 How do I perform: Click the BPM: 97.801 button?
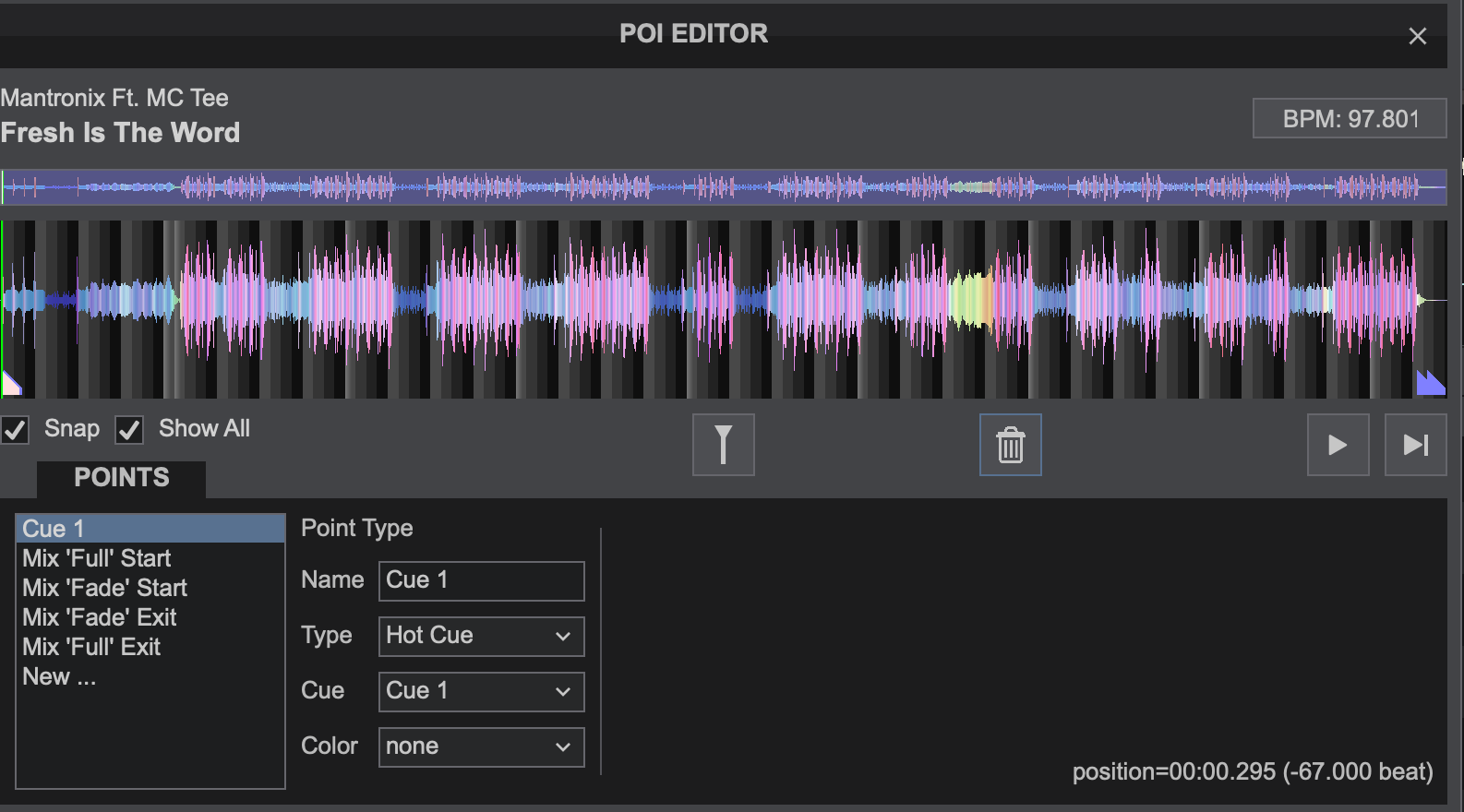pos(1349,118)
